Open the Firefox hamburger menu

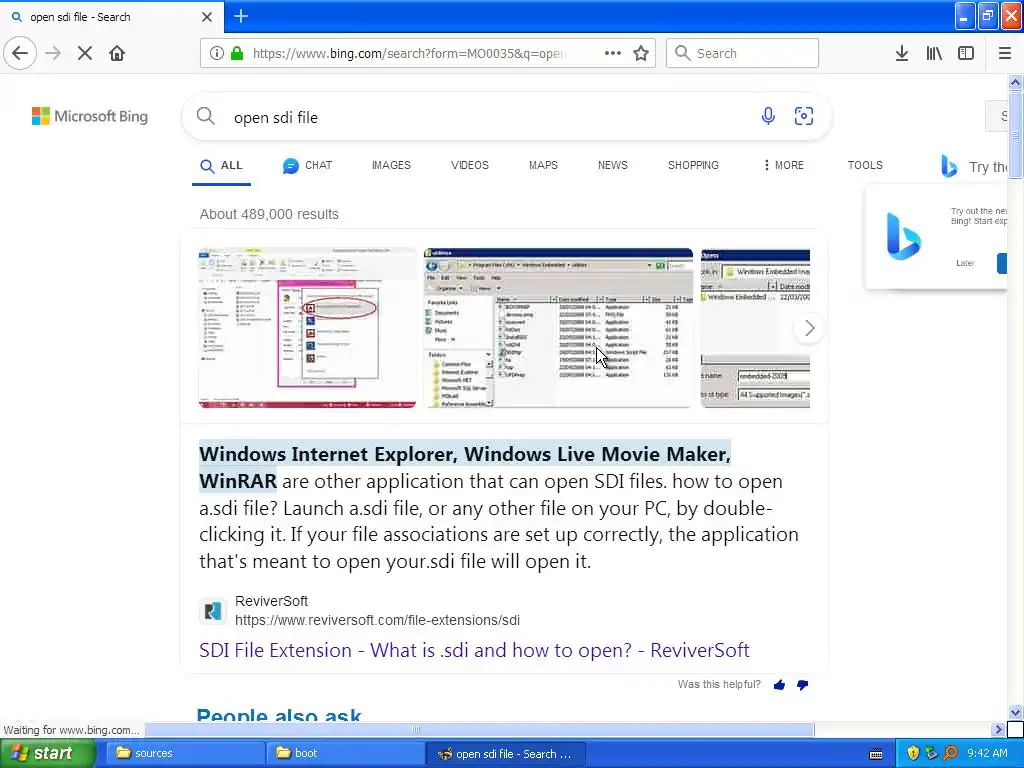[1005, 54]
